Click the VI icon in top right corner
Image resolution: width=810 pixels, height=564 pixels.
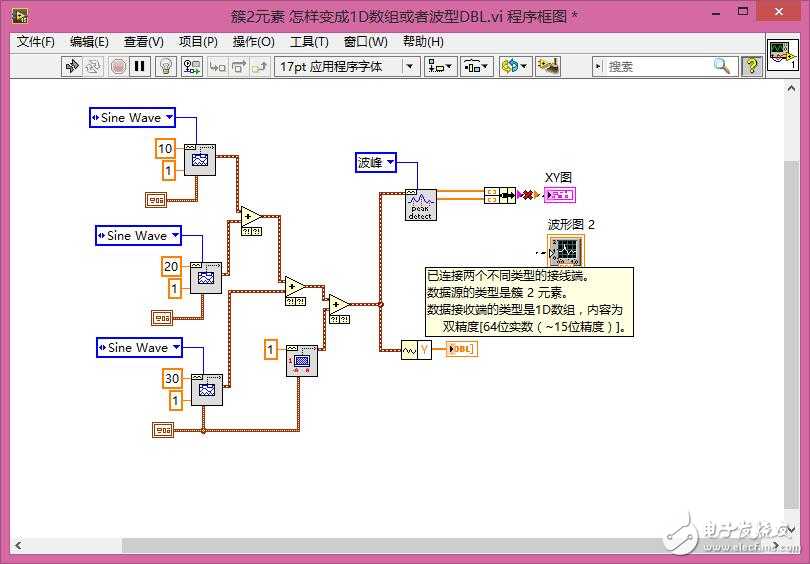783,55
